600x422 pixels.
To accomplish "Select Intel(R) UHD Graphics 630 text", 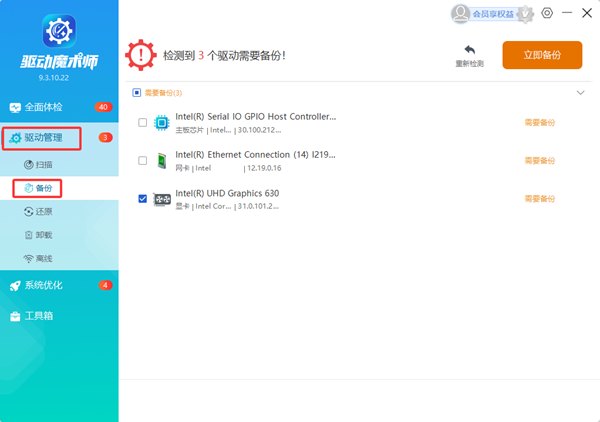I will pos(227,193).
